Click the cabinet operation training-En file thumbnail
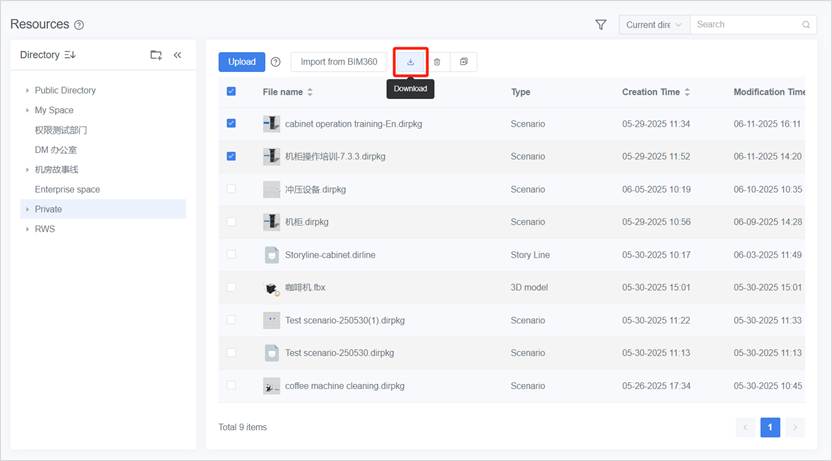 [x=272, y=124]
